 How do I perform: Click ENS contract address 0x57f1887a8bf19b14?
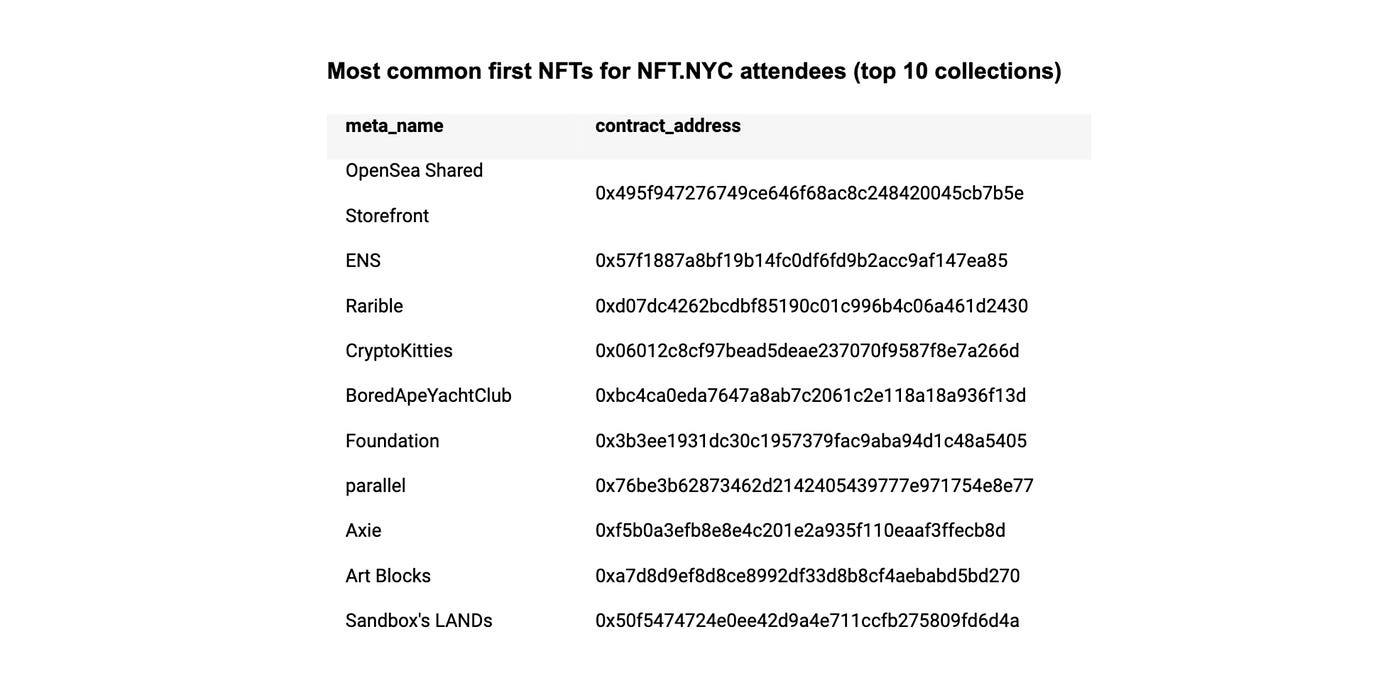coord(801,261)
